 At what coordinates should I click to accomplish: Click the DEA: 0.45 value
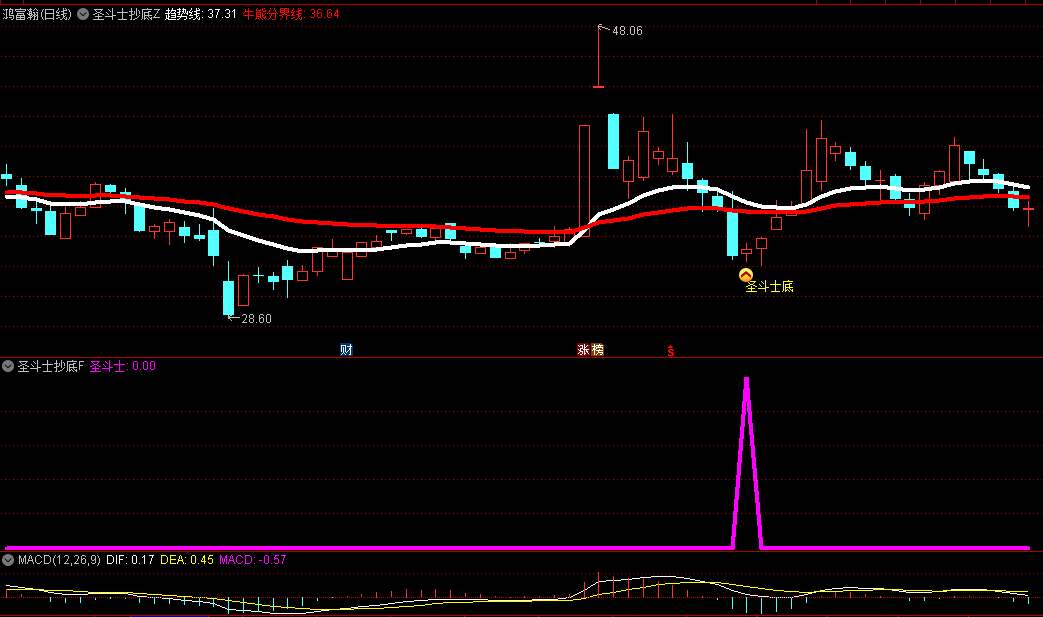click(x=187, y=560)
